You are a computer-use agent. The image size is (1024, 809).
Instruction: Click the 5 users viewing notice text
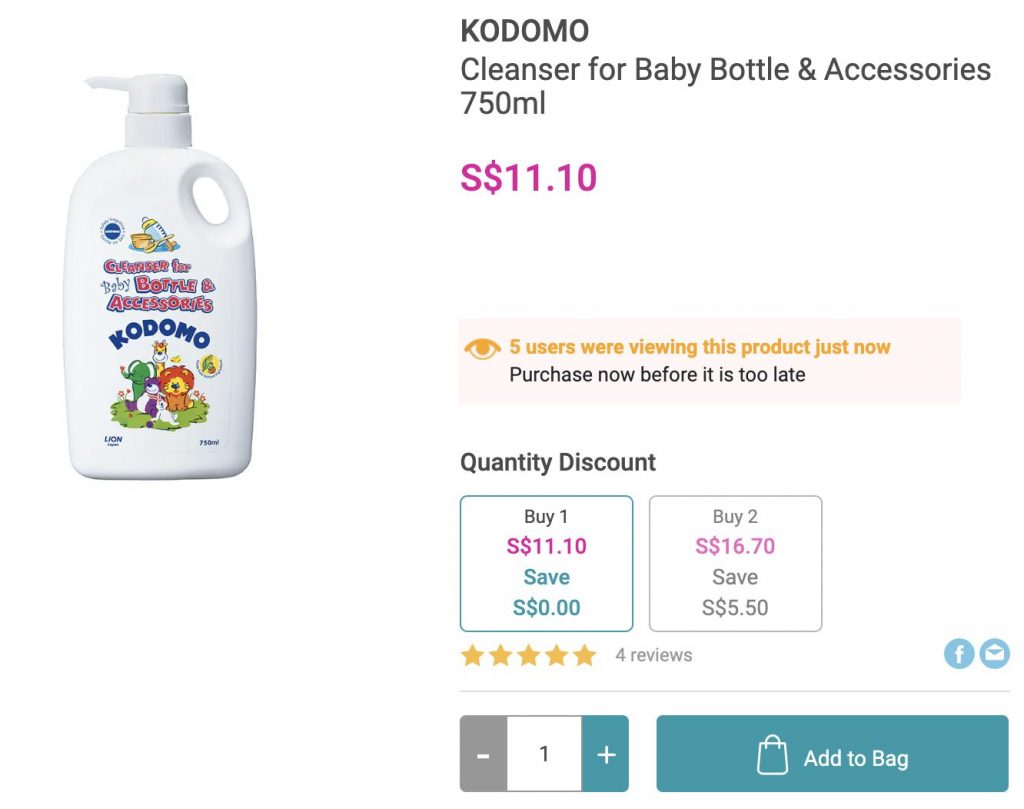click(699, 348)
